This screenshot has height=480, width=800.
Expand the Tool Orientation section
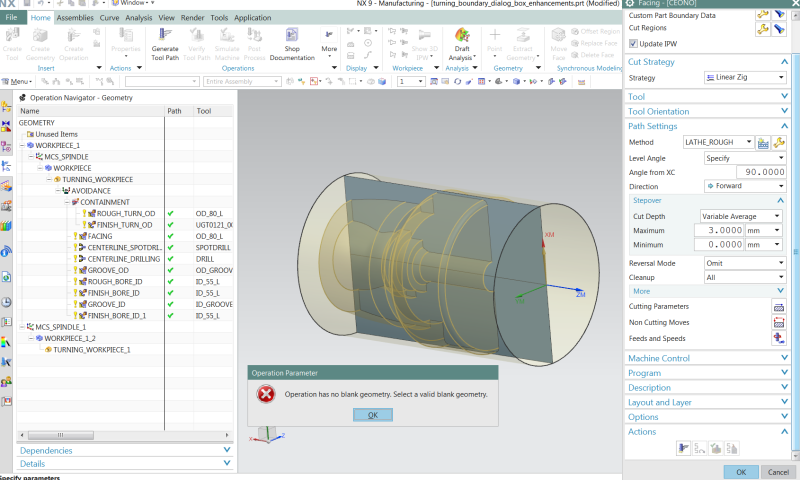(x=707, y=111)
